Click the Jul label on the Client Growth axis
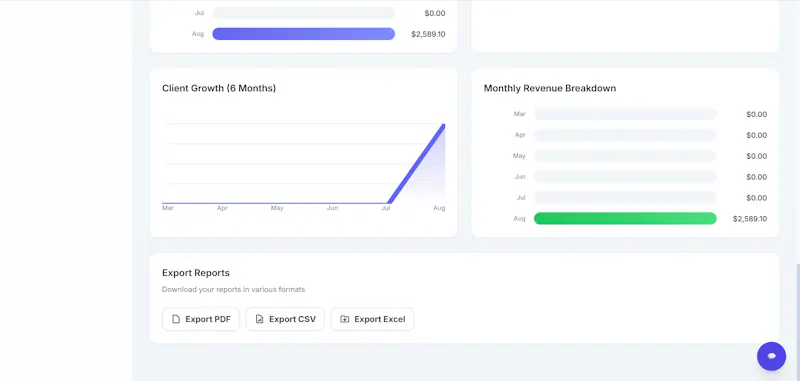 (x=386, y=208)
